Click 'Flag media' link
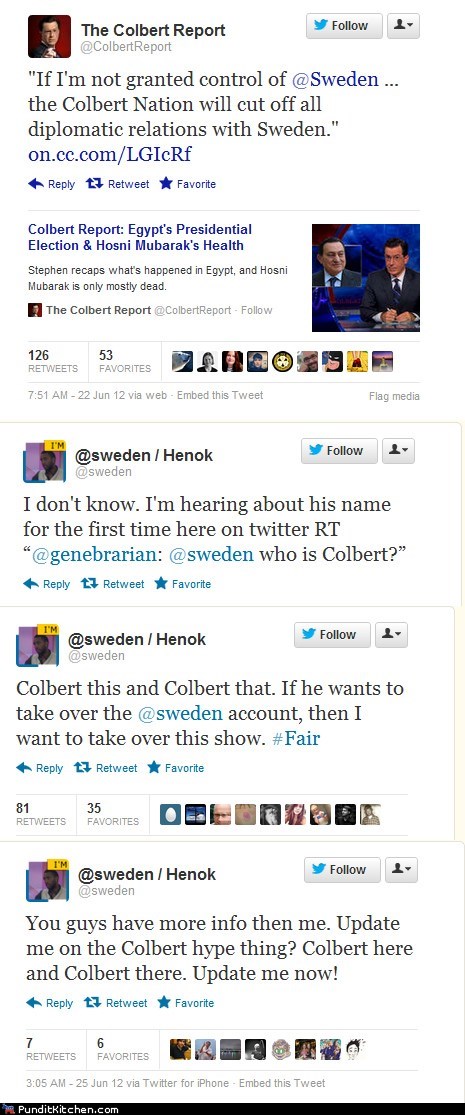This screenshot has height=1115, width=465. (x=394, y=396)
